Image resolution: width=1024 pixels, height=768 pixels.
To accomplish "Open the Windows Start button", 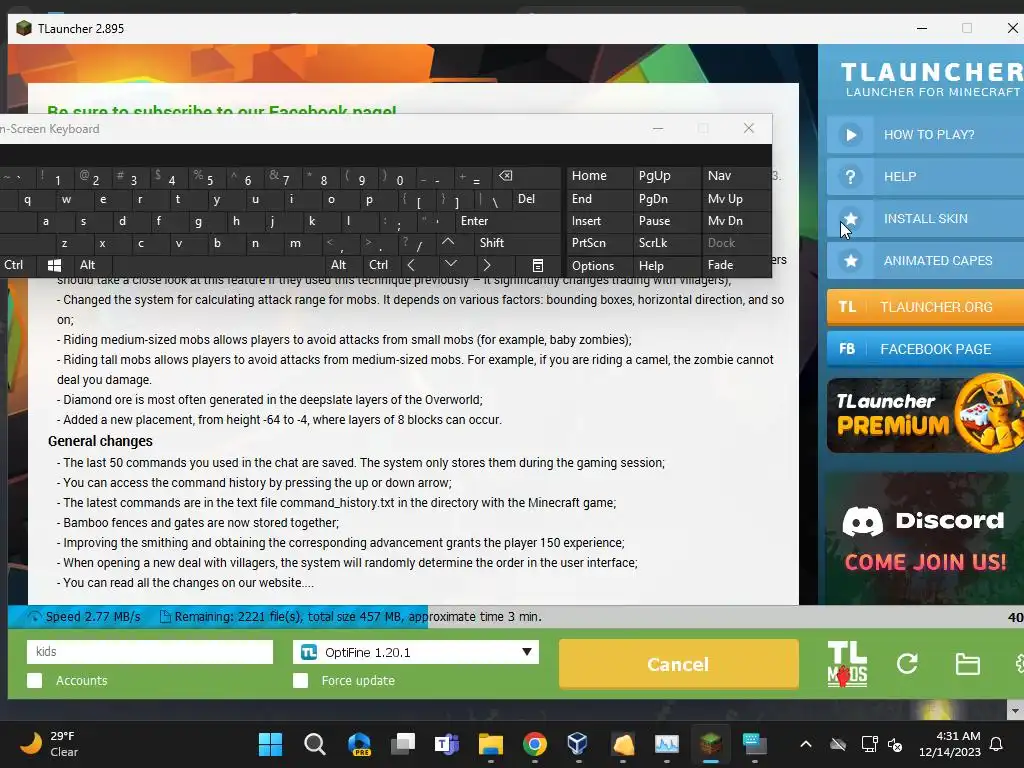I will click(x=270, y=744).
